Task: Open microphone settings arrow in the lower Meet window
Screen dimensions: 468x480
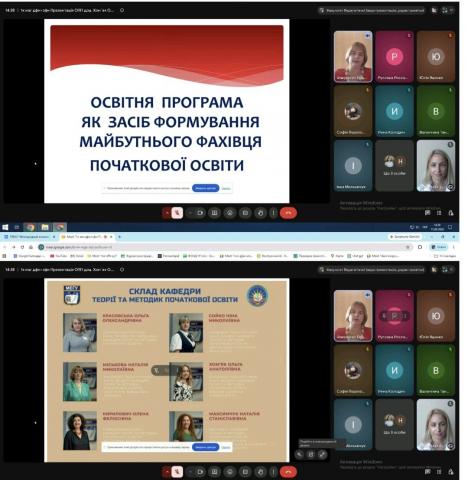Action: (x=167, y=472)
